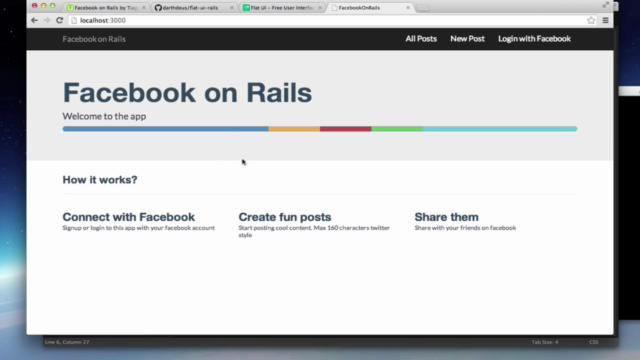
Task: Switch to the Facebook on Rails by Tiago tab
Action: [x=106, y=8]
